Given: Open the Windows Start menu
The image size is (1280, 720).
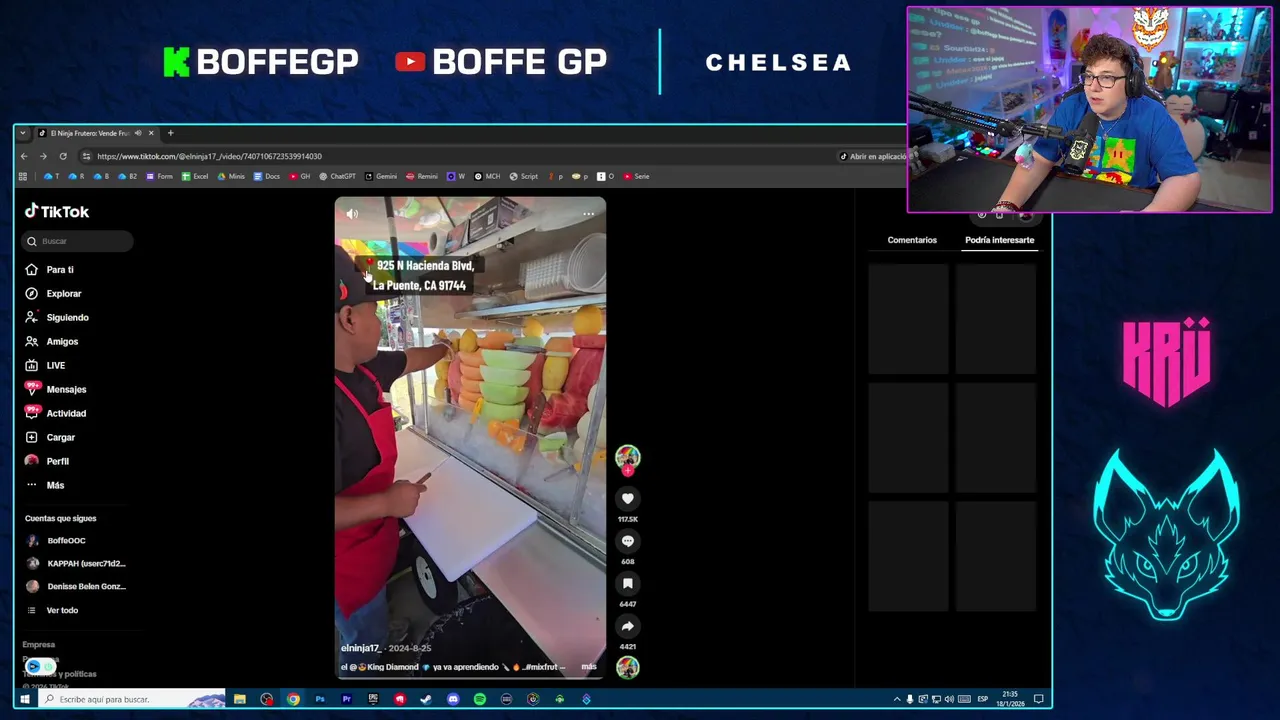Looking at the screenshot, I should click(x=25, y=699).
